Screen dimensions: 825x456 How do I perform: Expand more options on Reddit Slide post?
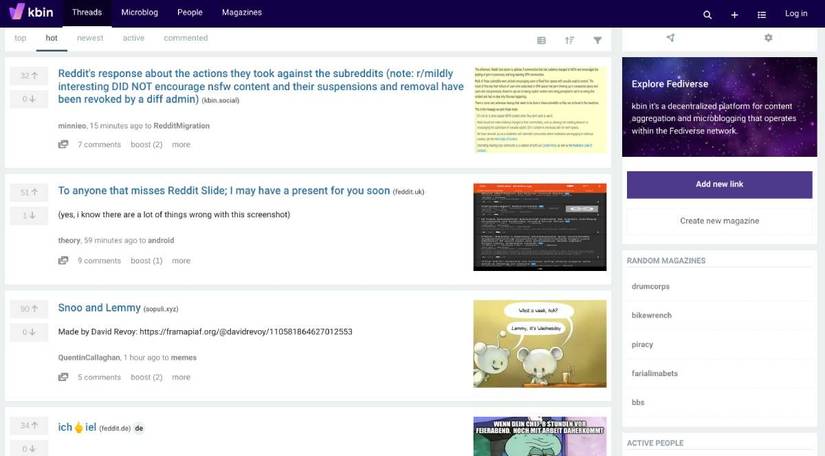click(181, 260)
